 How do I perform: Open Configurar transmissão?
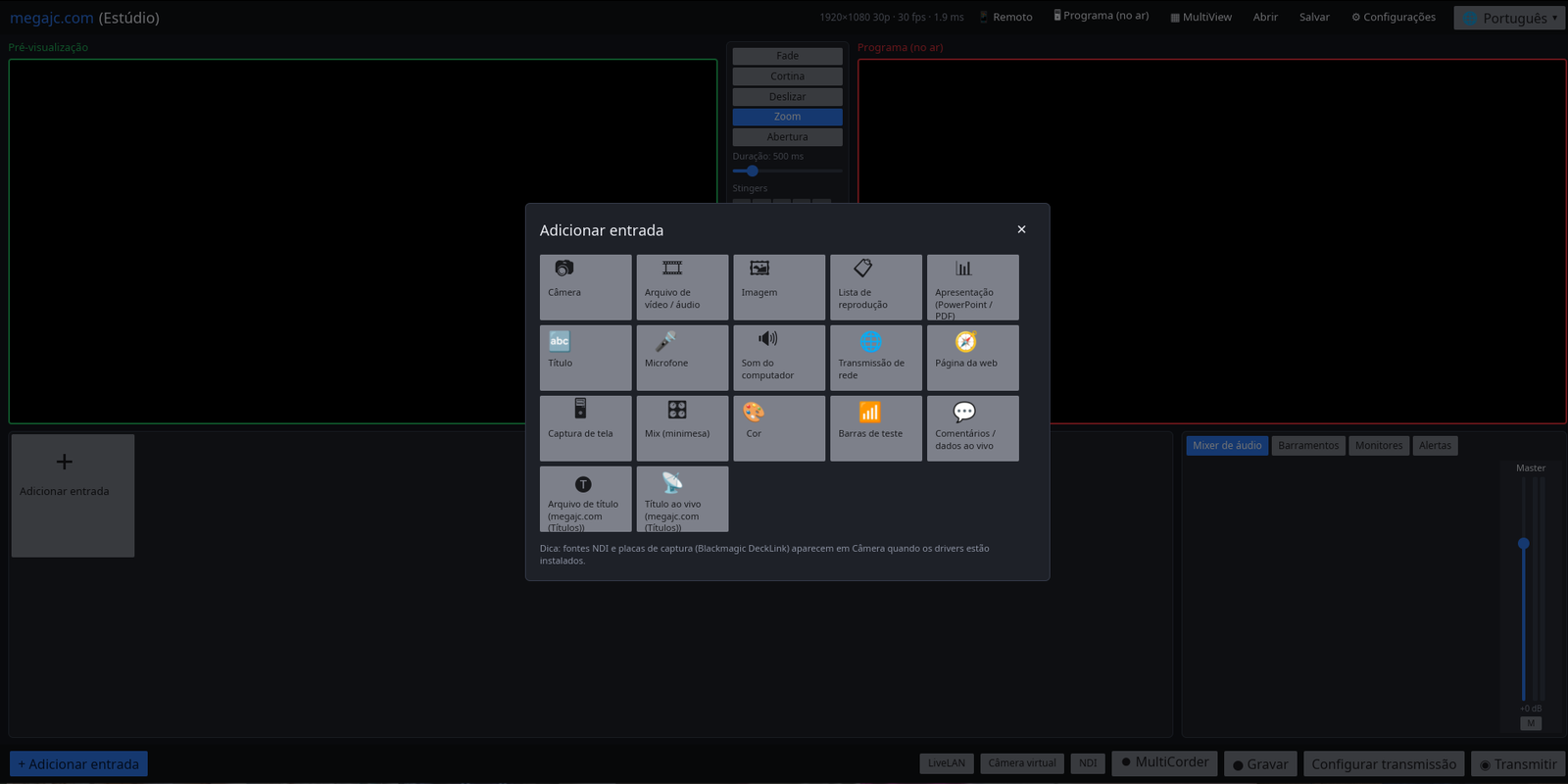pyautogui.click(x=1384, y=764)
